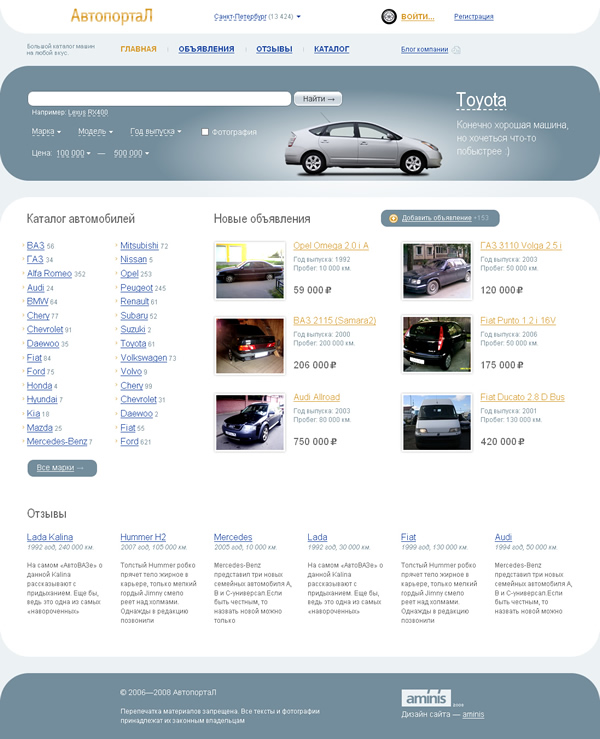The image size is (600, 739).
Task: Open the Lada Kalina review
Action: point(49,537)
